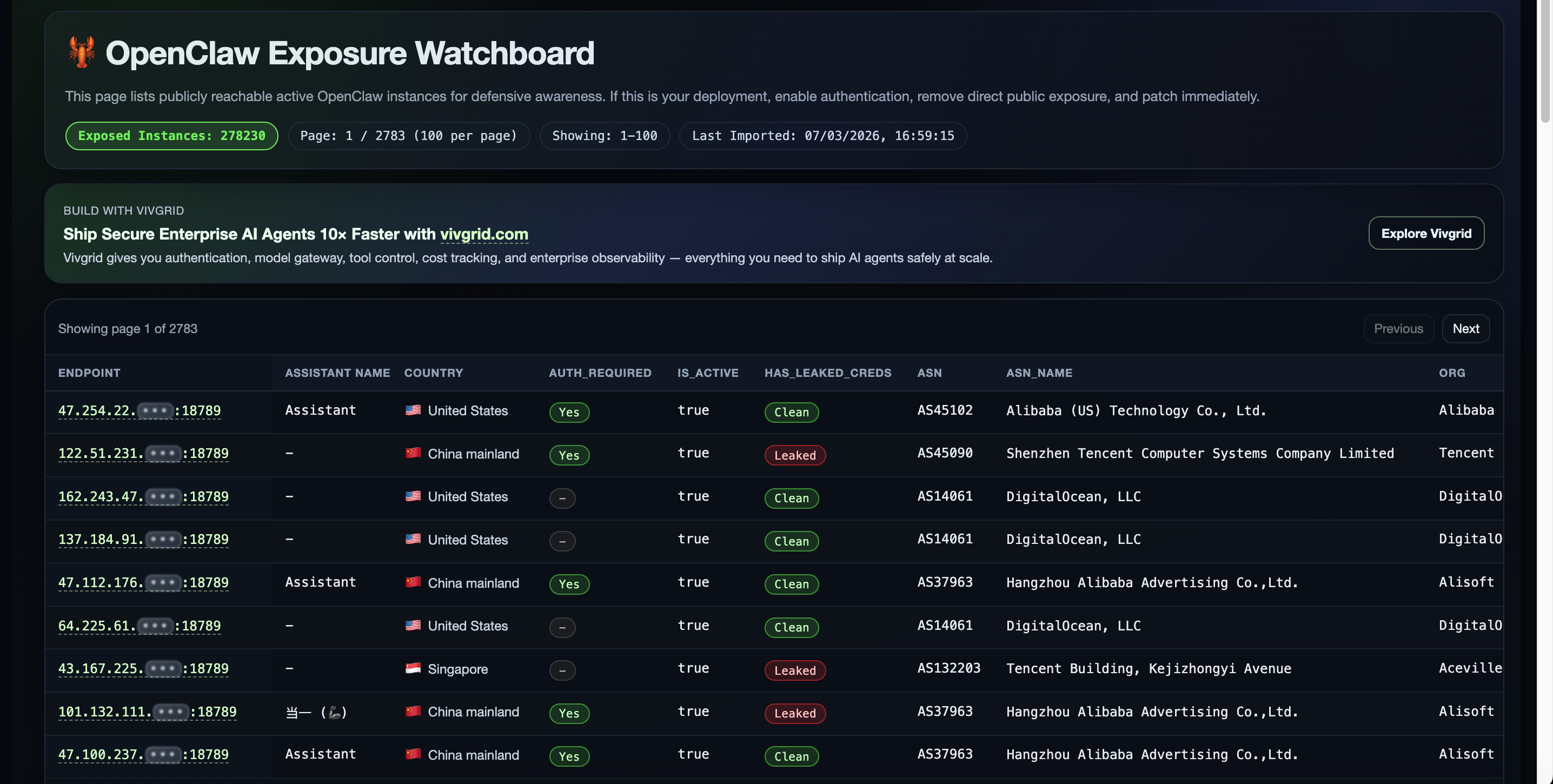Click the Clean badge for 47.254.22 endpoint
This screenshot has height=784, width=1553.
point(791,412)
